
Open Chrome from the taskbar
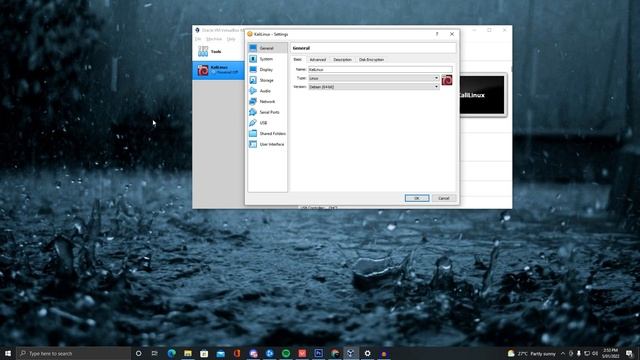point(335,353)
